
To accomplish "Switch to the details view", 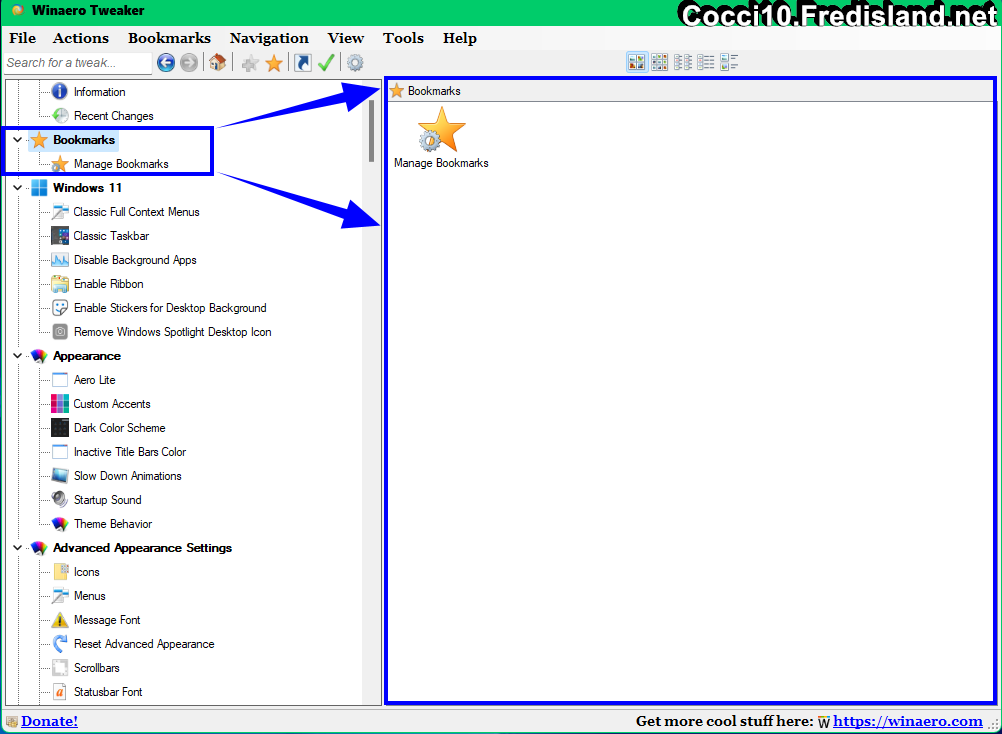I will 728,62.
